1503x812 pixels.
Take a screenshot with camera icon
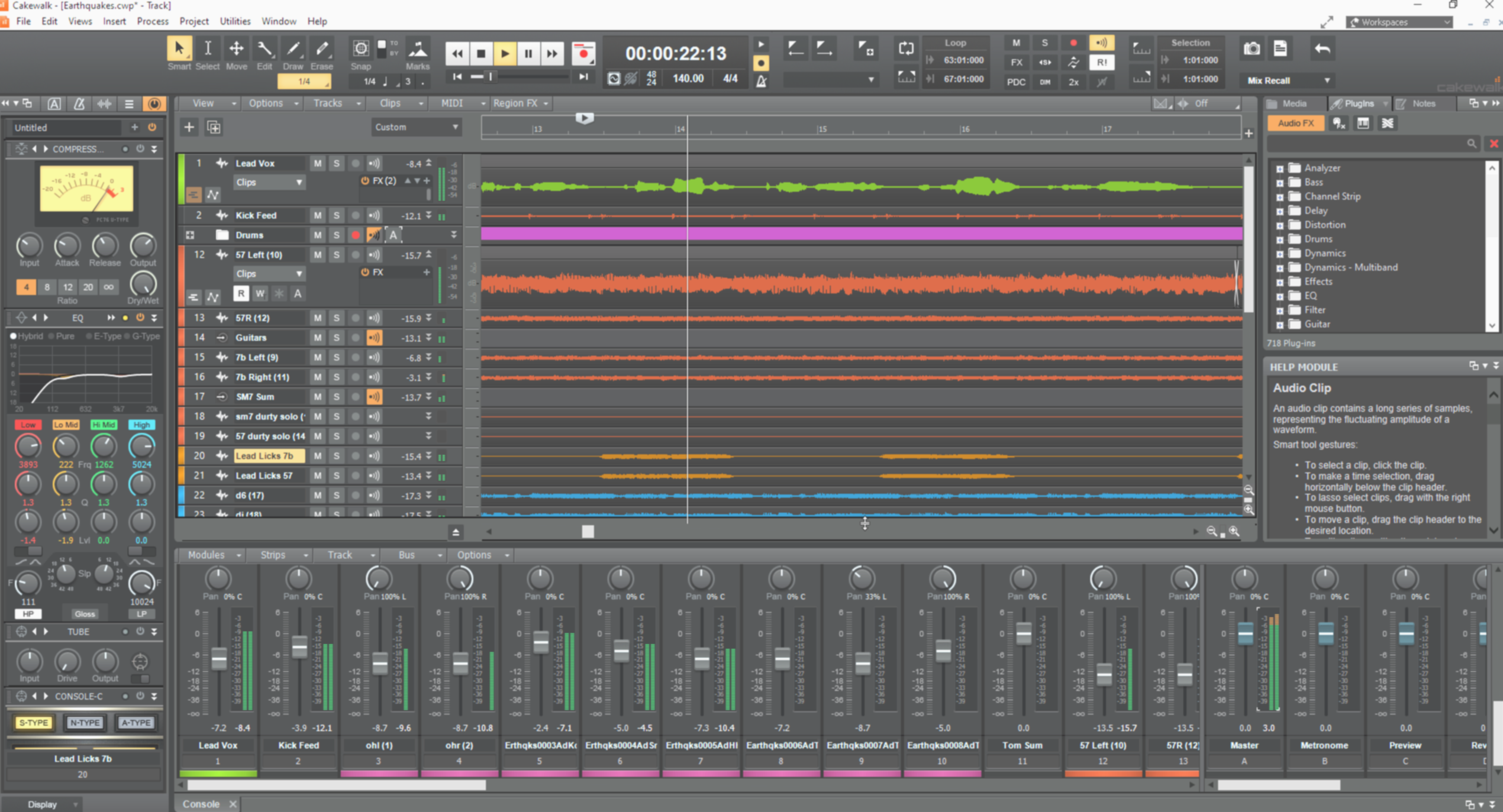pos(1252,48)
